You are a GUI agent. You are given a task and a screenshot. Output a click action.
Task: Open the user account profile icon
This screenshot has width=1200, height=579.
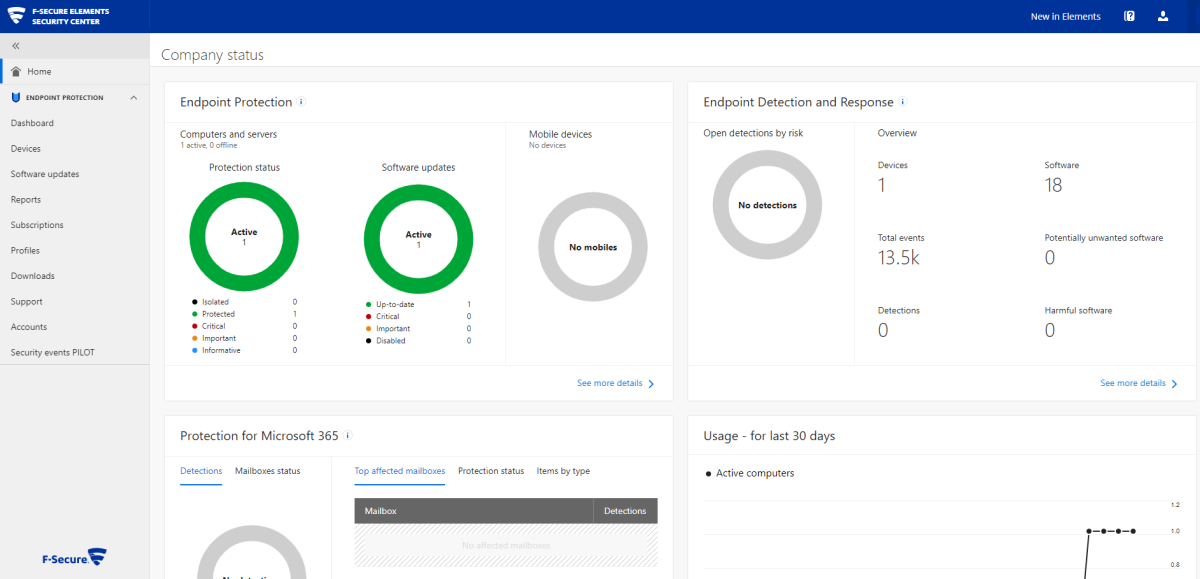point(1162,16)
